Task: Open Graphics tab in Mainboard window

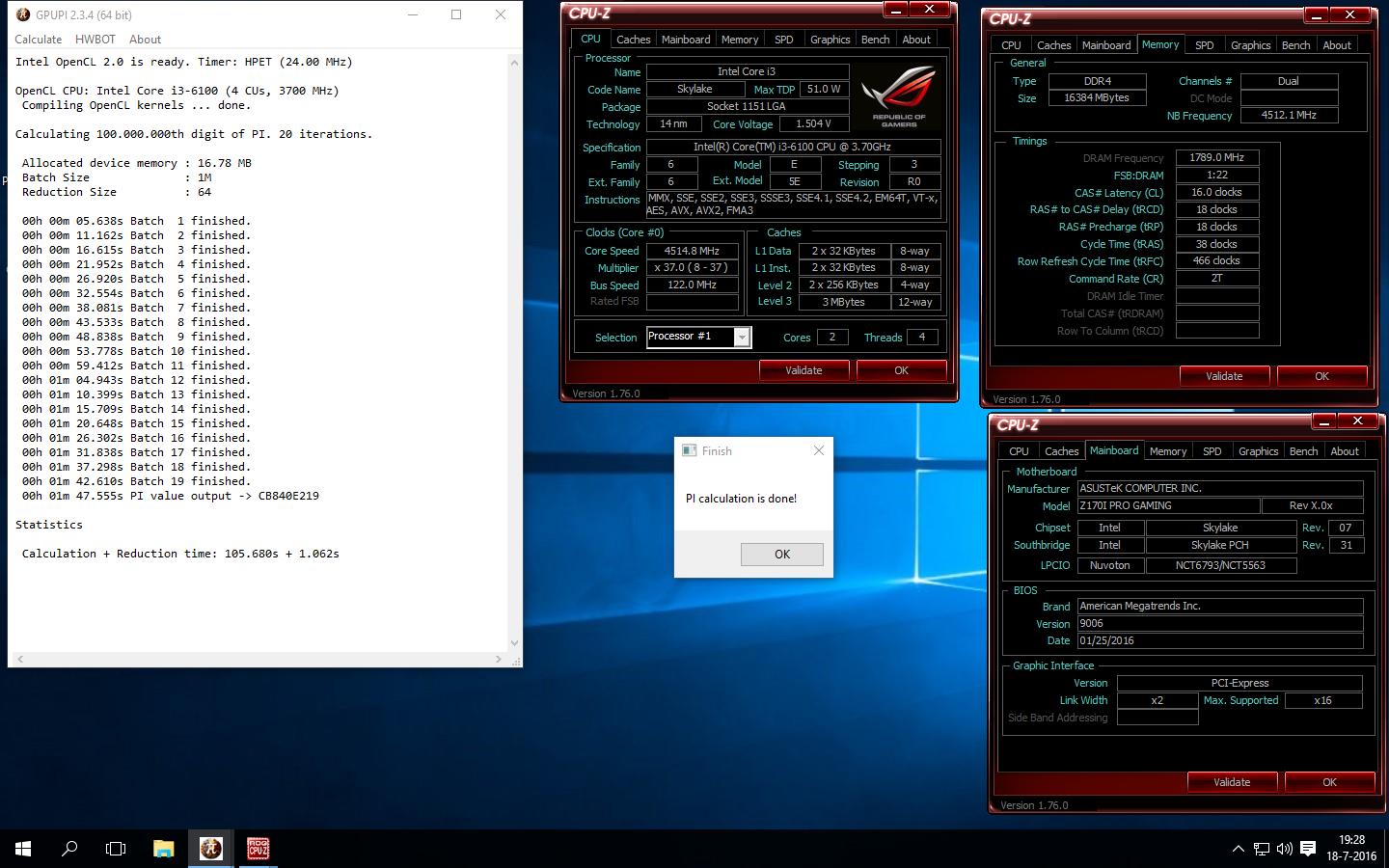Action: pos(1259,451)
